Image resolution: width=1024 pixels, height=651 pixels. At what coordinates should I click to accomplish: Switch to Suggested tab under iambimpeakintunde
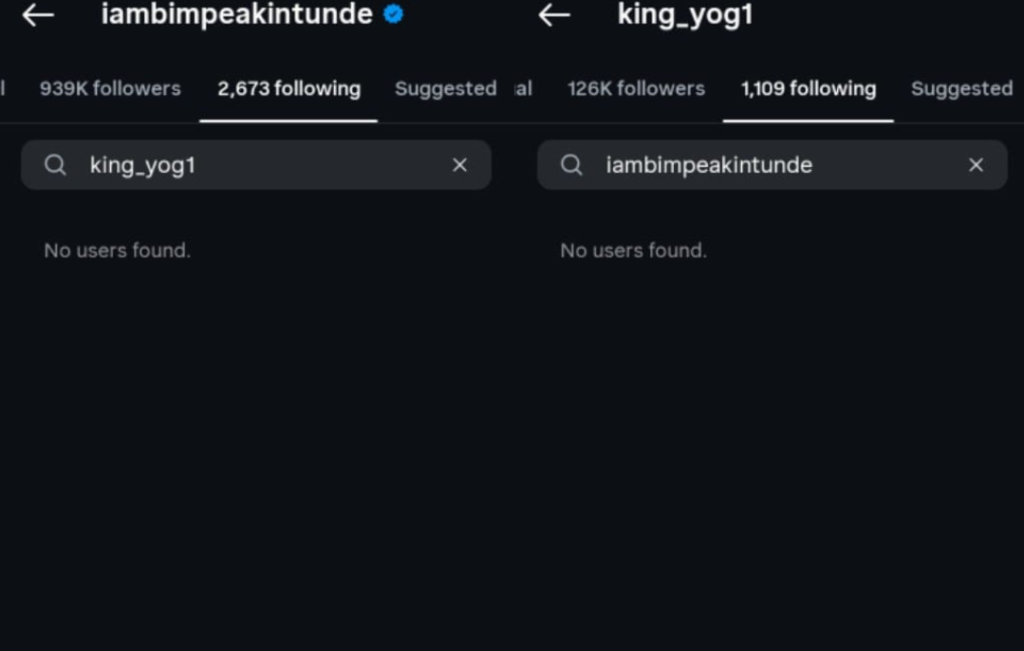pyautogui.click(x=445, y=89)
